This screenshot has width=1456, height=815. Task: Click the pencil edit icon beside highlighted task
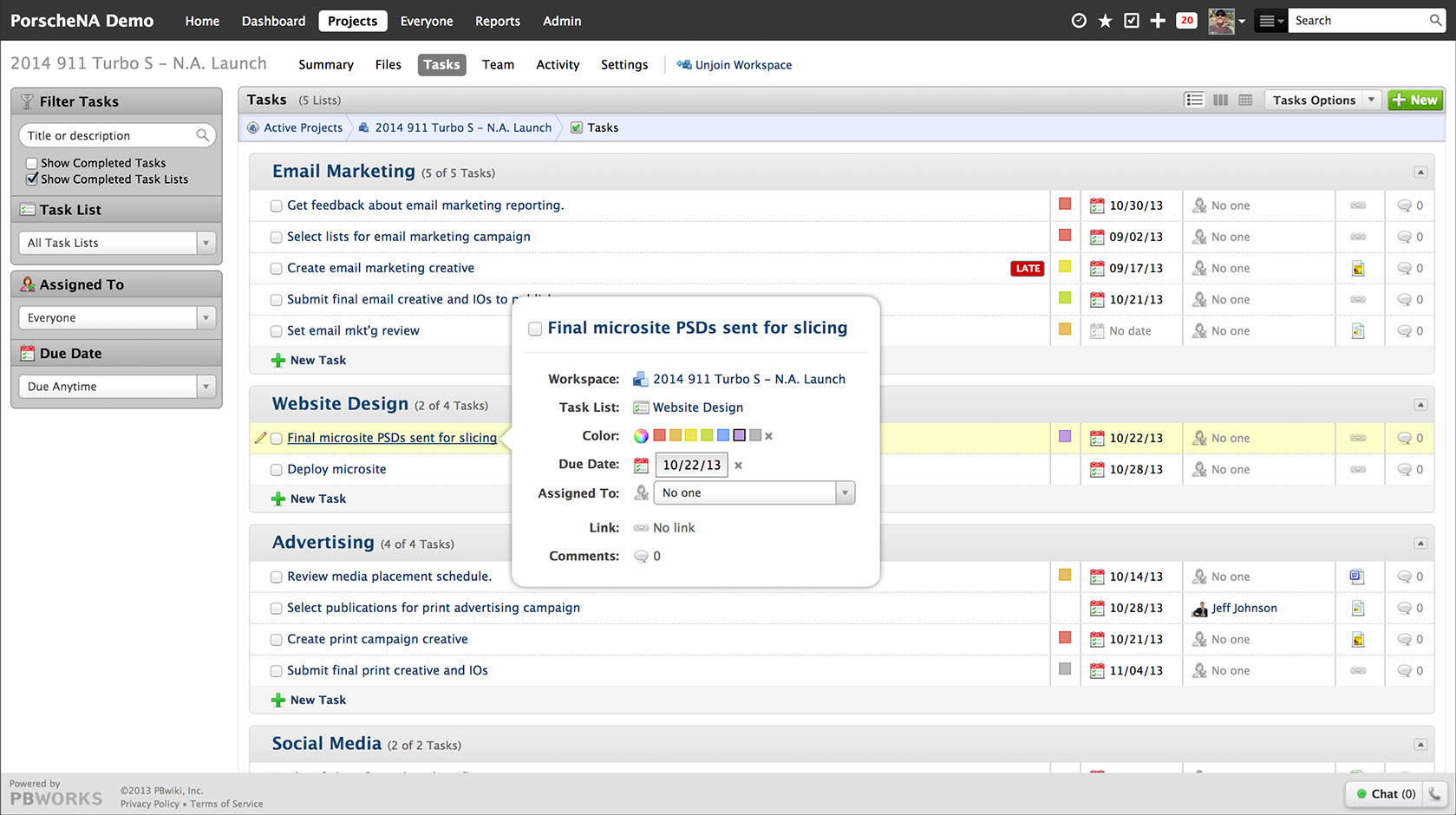(x=261, y=438)
